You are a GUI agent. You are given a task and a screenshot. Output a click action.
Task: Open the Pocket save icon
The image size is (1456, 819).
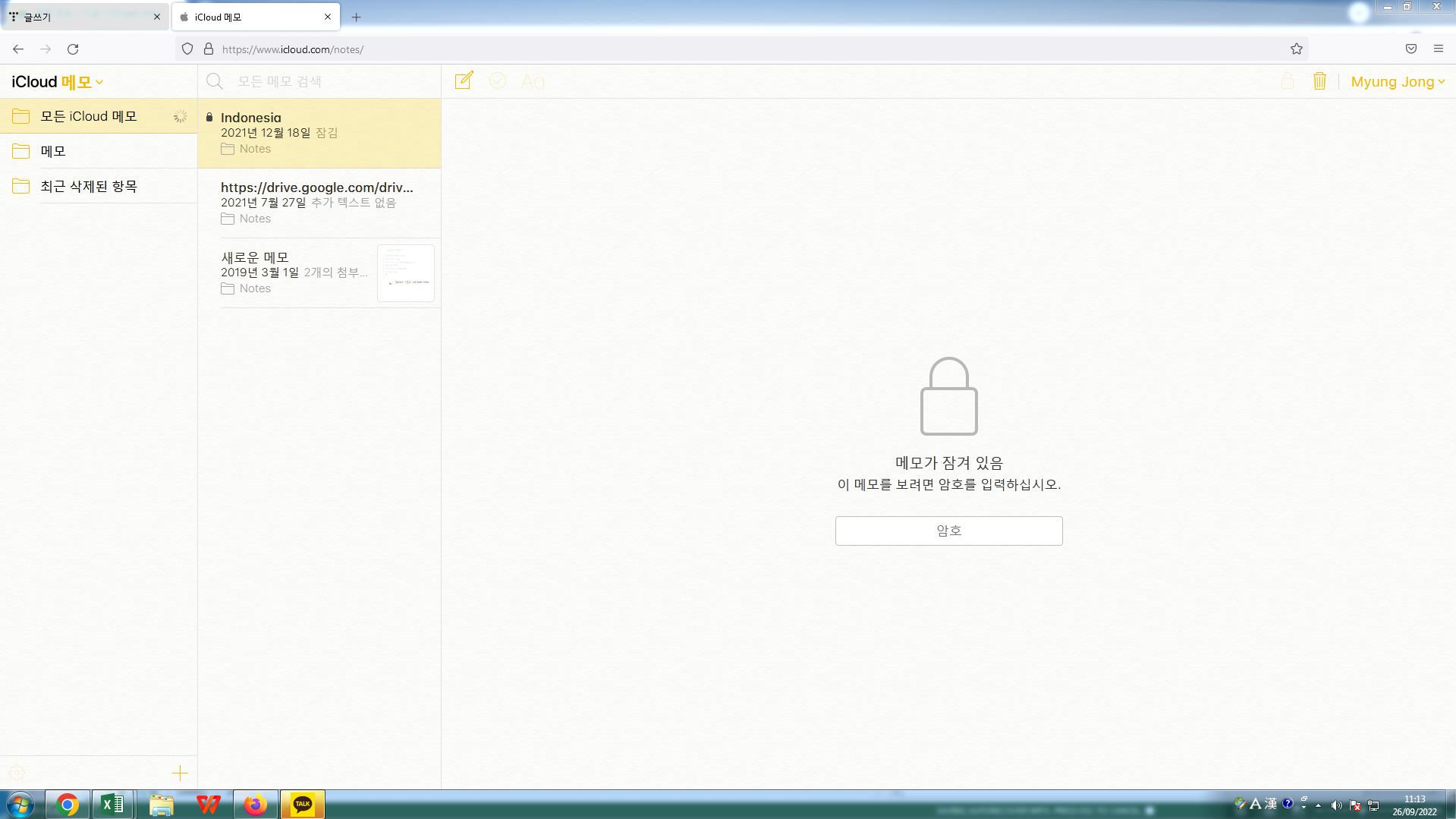(1411, 49)
